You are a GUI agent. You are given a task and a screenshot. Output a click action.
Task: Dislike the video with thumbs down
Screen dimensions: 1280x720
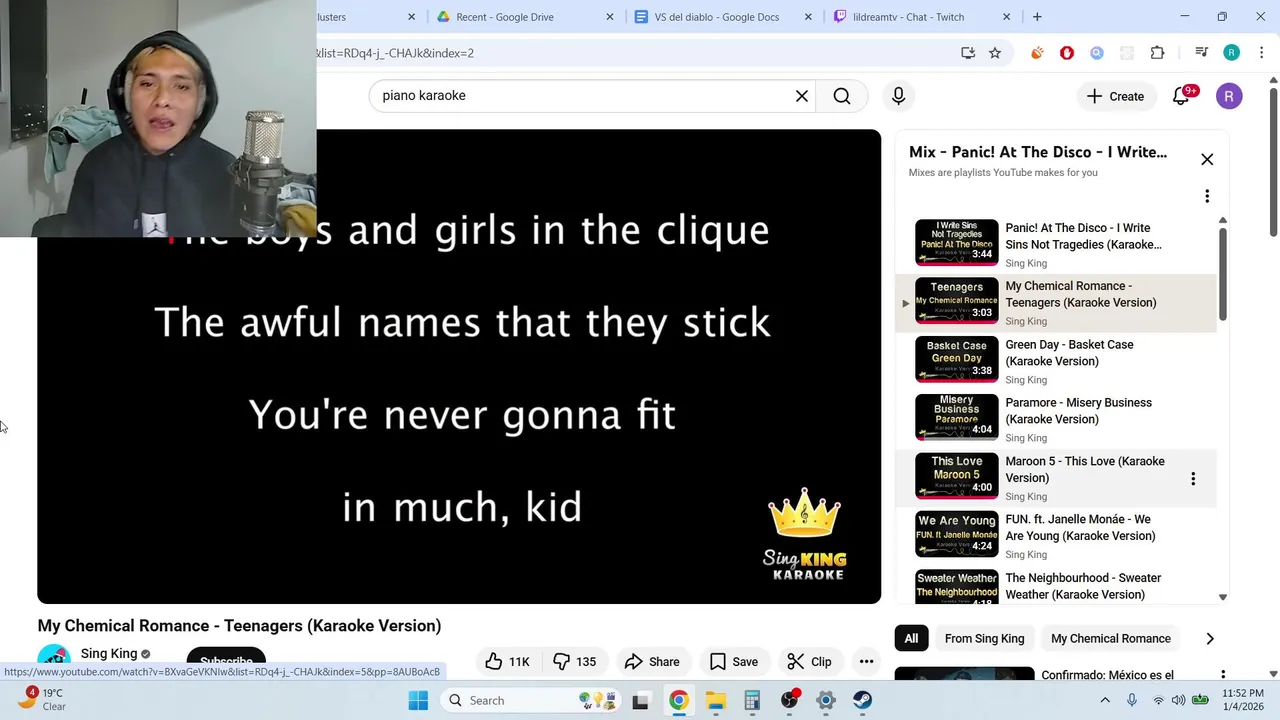click(x=575, y=661)
